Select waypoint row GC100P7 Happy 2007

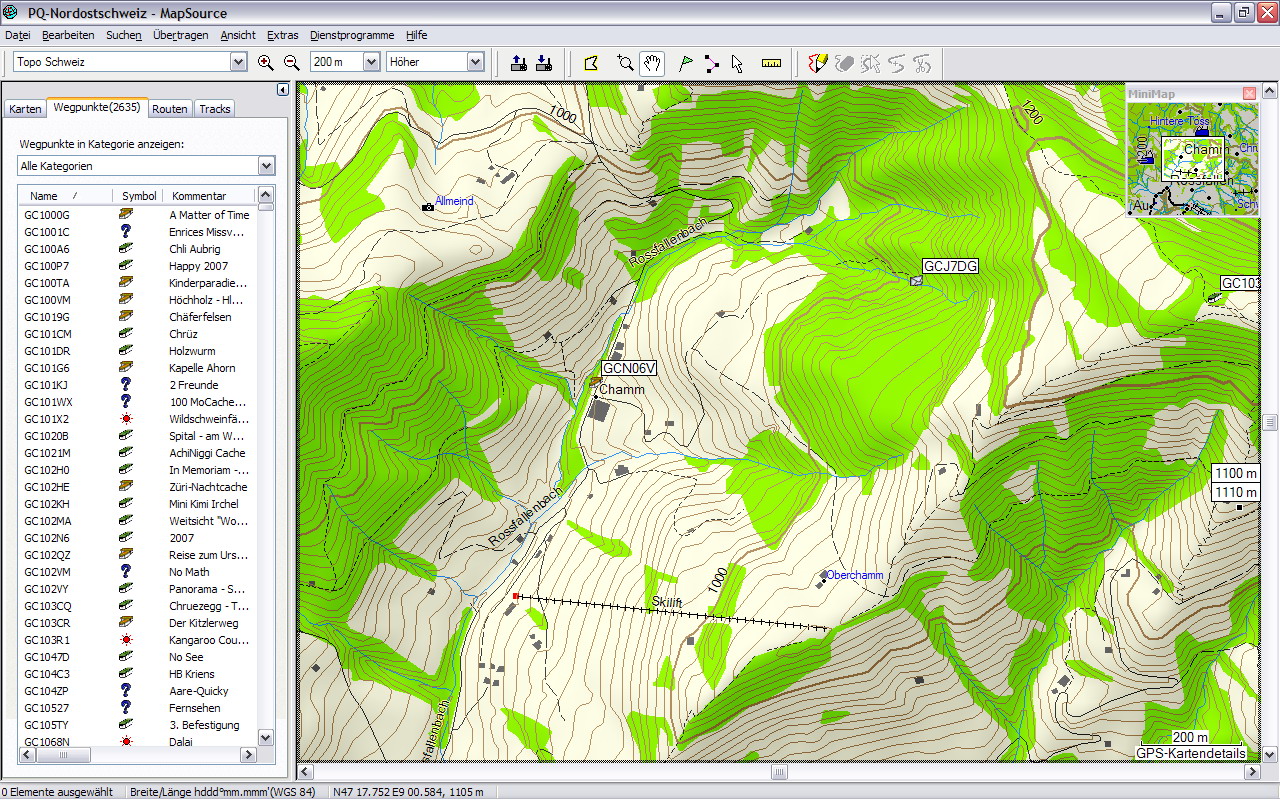click(x=138, y=266)
